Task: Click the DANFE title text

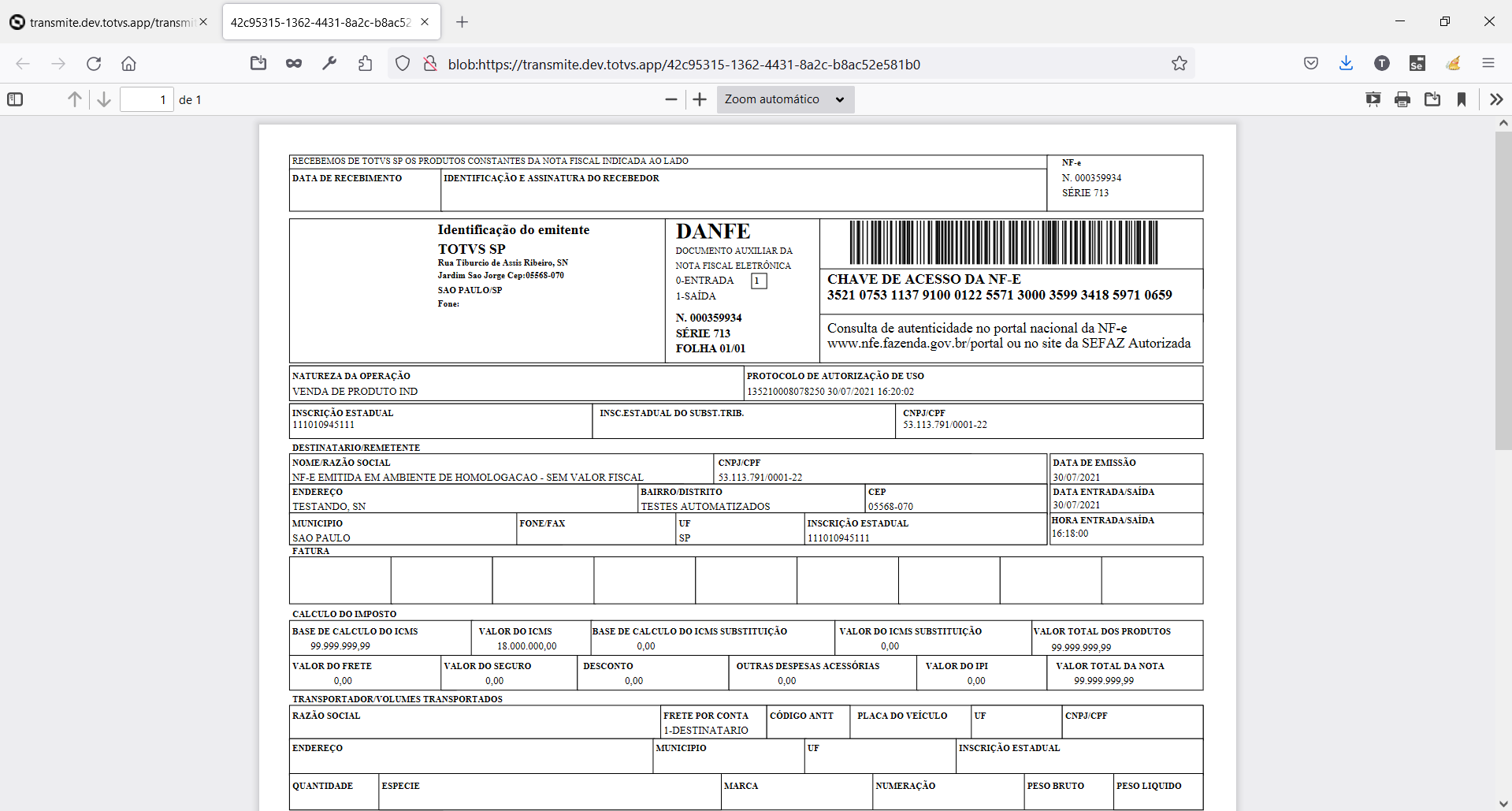Action: 713,232
